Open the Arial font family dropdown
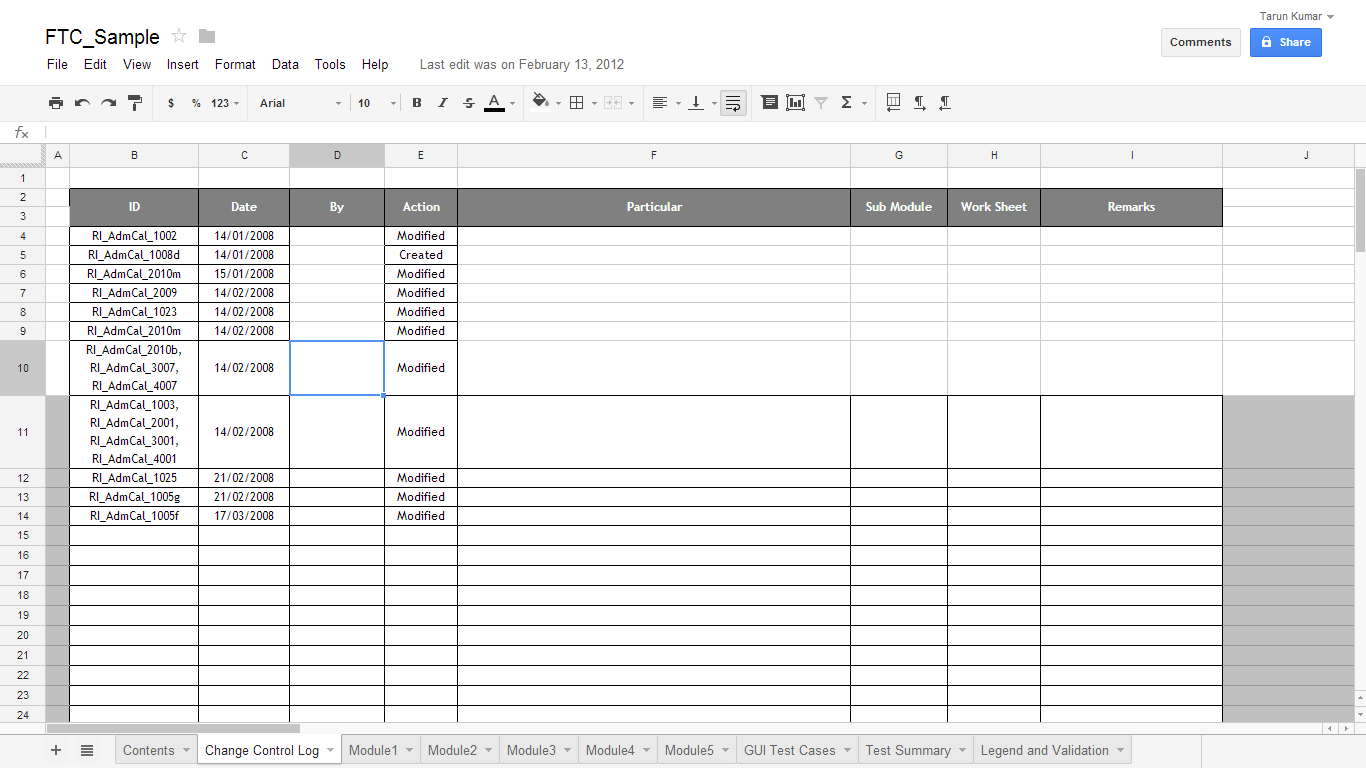 [298, 102]
